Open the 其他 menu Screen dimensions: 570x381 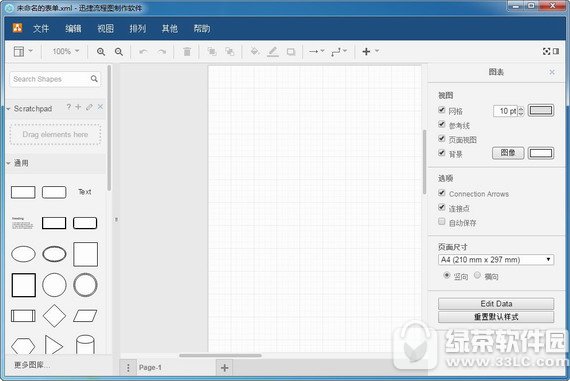click(170, 28)
